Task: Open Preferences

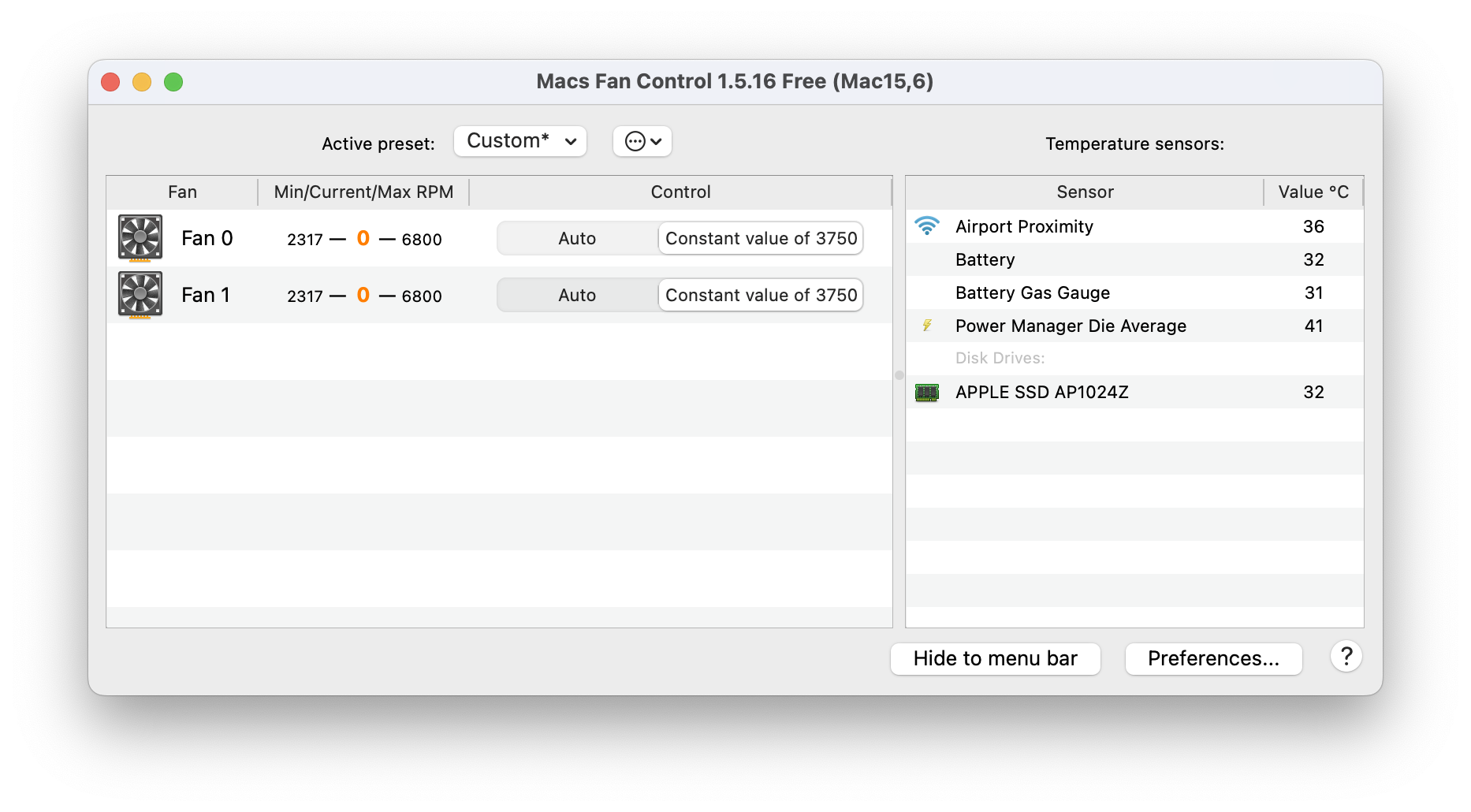Action: [1213, 658]
